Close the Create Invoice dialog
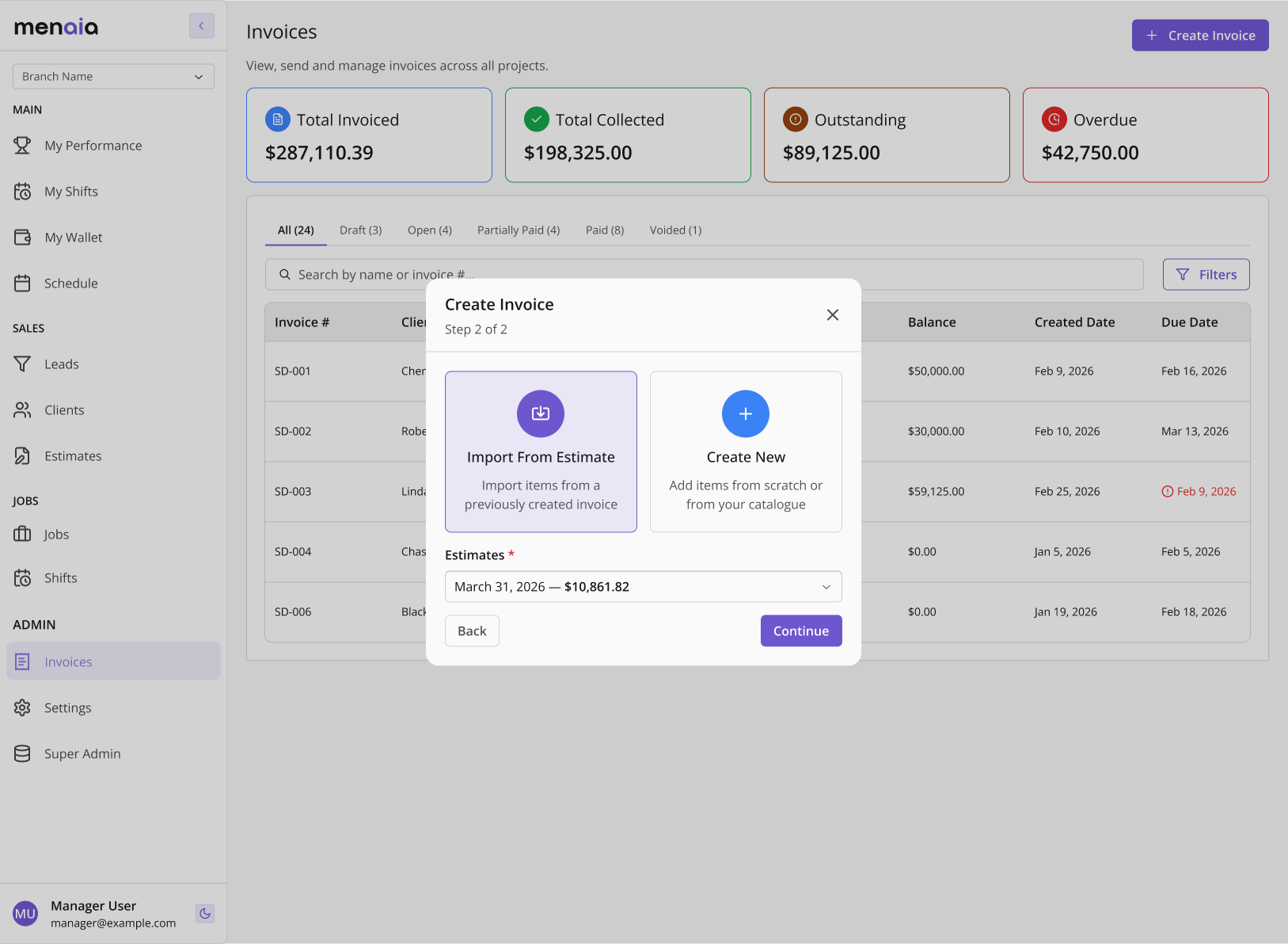The height and width of the screenshot is (944, 1288). (x=833, y=314)
